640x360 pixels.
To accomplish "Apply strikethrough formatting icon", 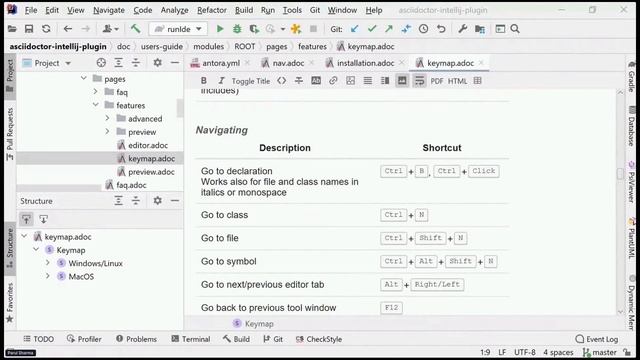I will click(x=299, y=81).
